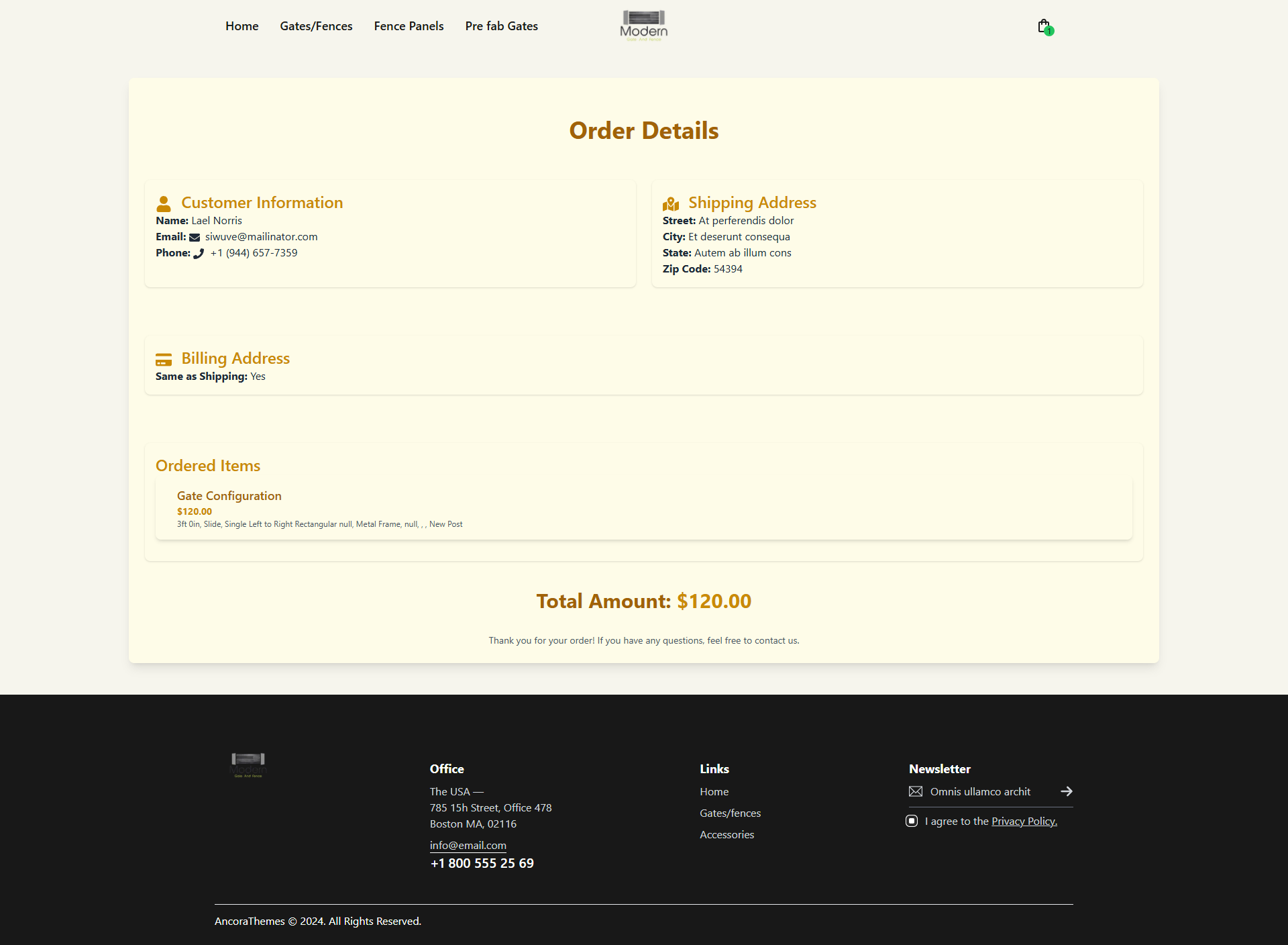The width and height of the screenshot is (1288, 945).
Task: Click the Shipping Address map icon
Action: point(671,203)
